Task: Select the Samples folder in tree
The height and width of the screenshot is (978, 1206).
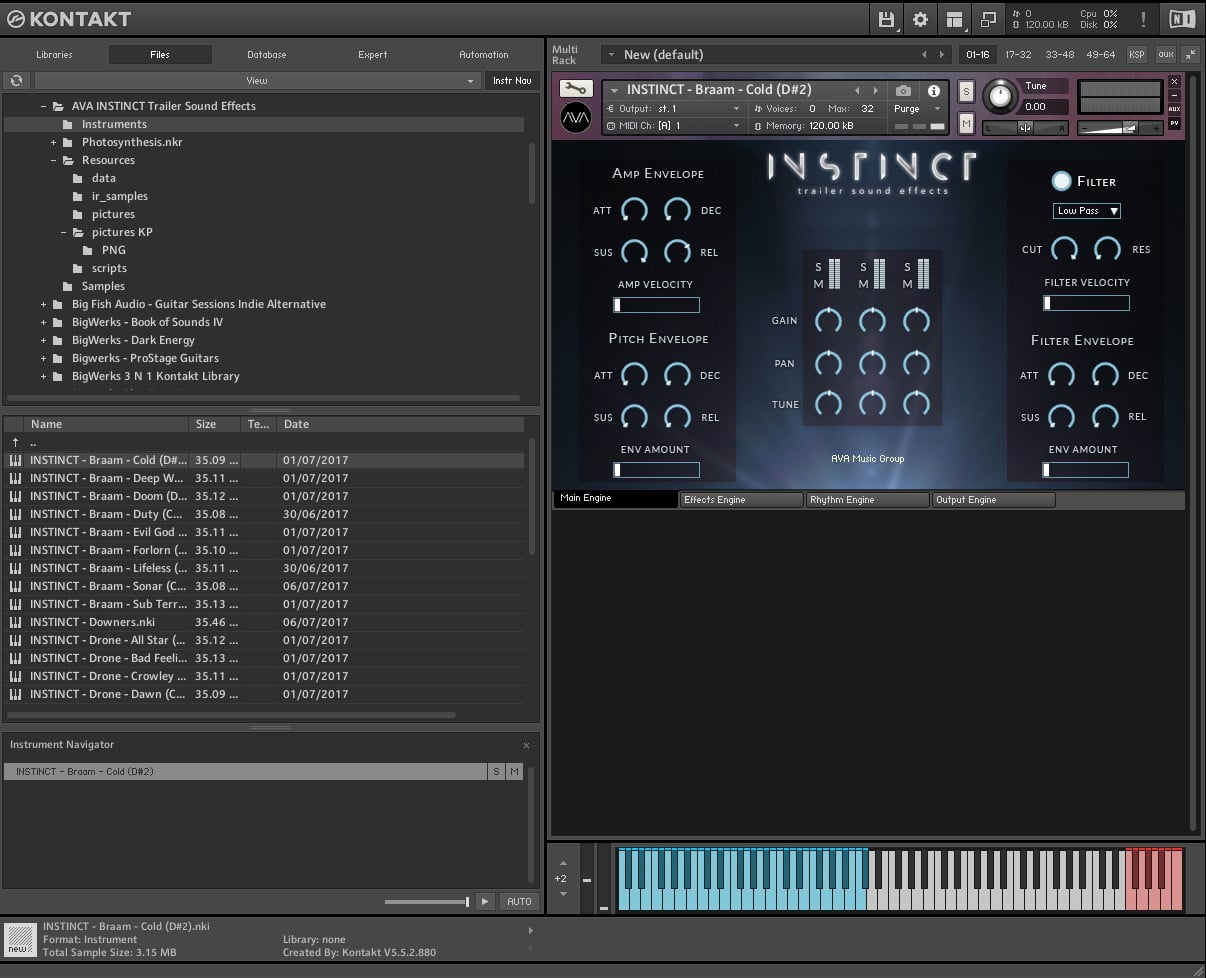Action: [103, 286]
